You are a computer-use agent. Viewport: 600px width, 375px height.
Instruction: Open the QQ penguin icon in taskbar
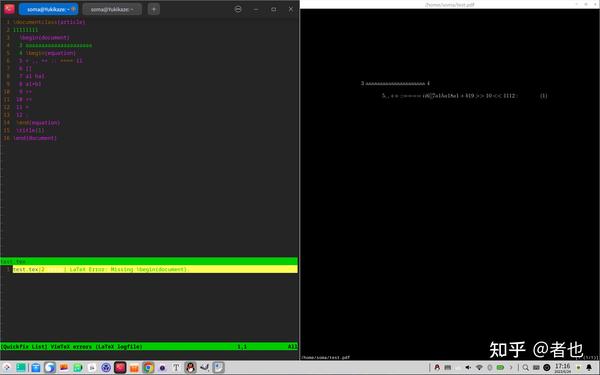tap(190, 368)
